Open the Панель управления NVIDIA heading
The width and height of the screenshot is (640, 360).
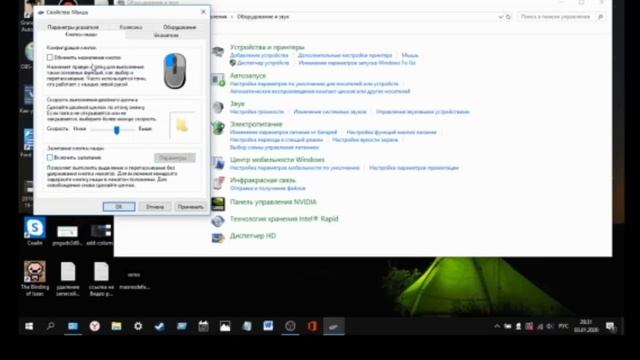(273, 202)
